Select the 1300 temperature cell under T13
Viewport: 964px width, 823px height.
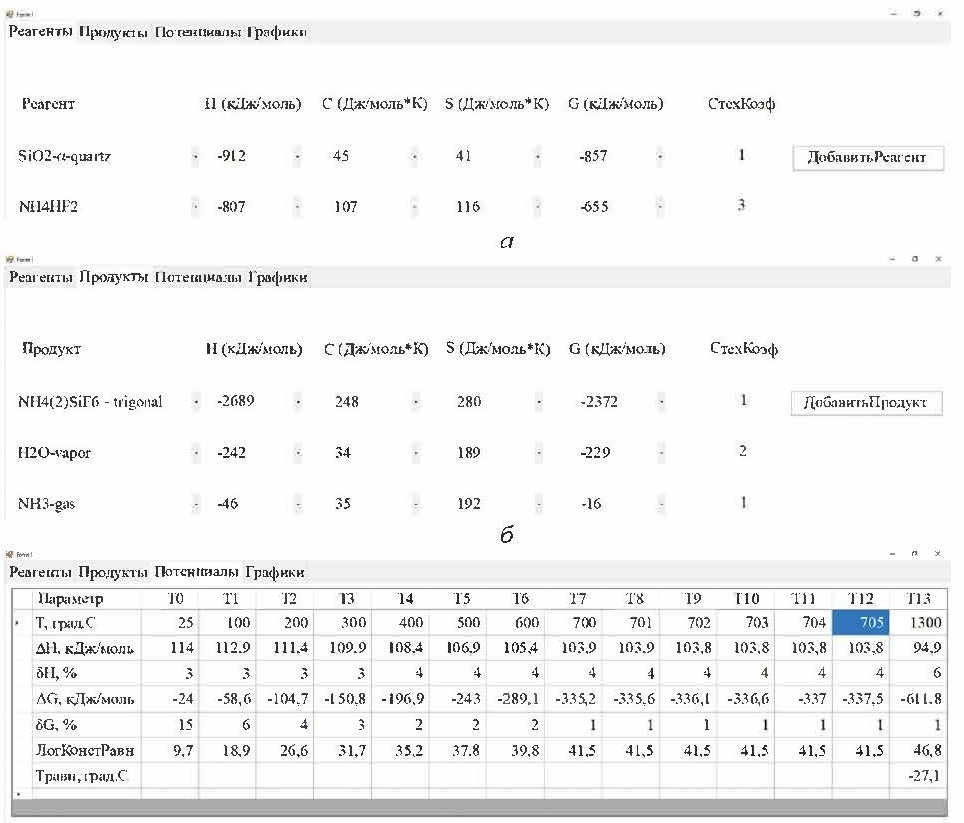(916, 622)
